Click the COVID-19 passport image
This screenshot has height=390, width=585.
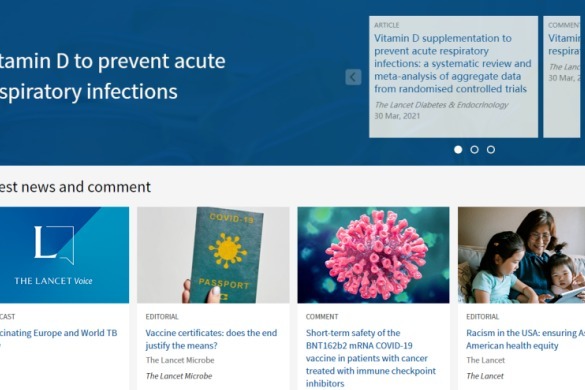coord(213,255)
